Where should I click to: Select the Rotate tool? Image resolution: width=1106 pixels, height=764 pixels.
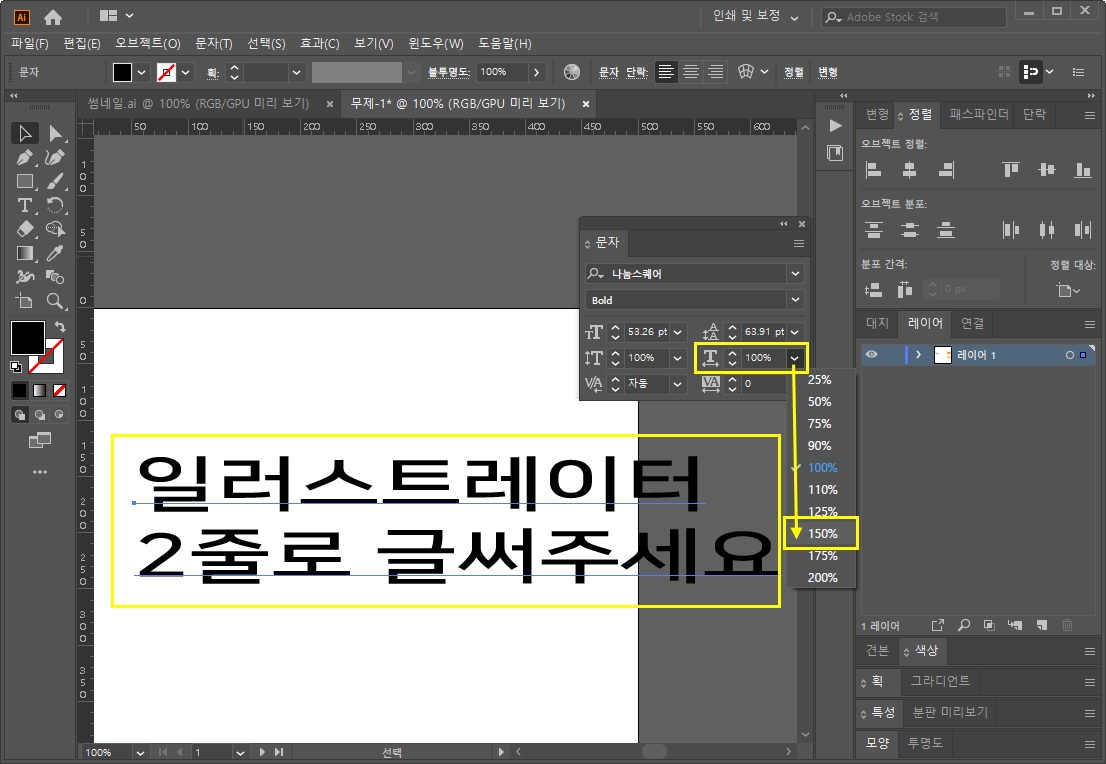pyautogui.click(x=54, y=205)
